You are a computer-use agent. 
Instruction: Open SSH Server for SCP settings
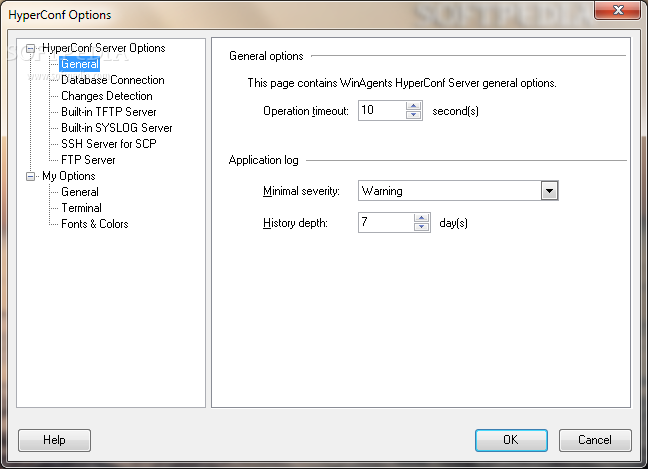click(x=109, y=144)
